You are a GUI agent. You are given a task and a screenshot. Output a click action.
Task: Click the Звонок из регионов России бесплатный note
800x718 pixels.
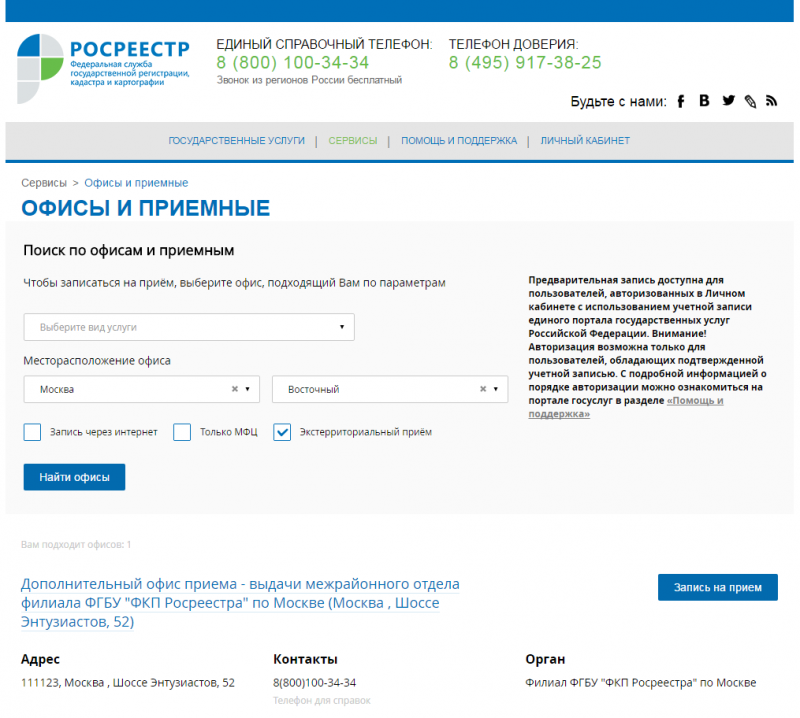[x=309, y=80]
